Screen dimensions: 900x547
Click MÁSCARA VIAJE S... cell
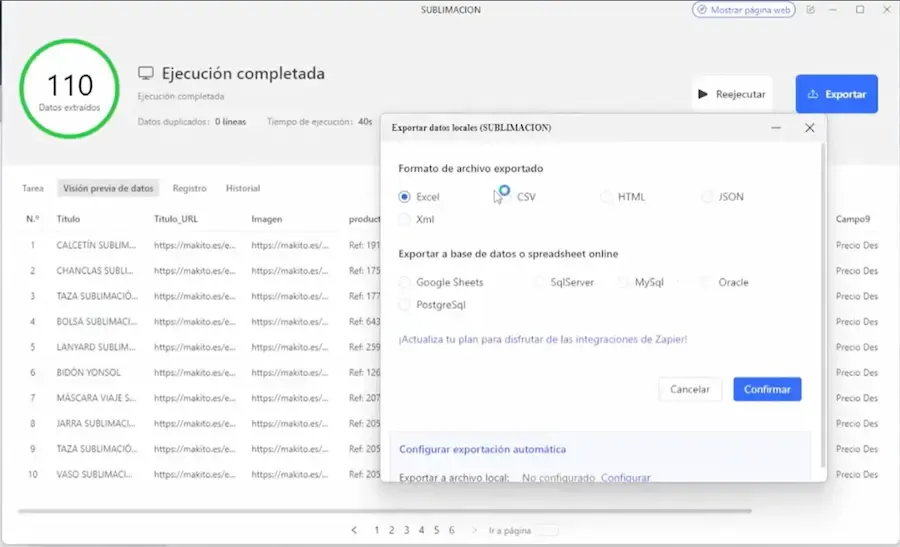pos(96,398)
